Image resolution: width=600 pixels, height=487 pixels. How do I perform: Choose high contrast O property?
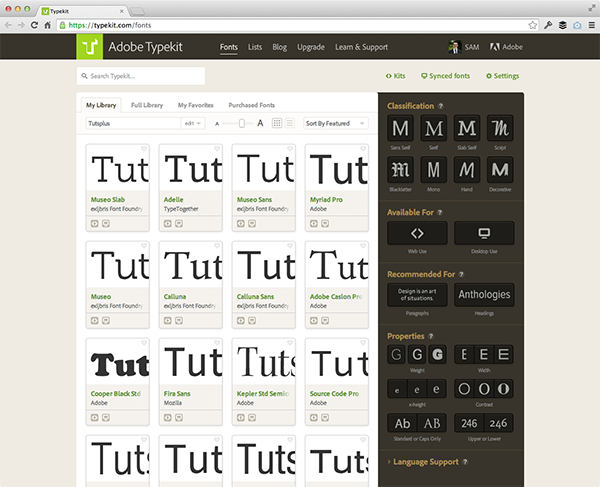point(504,389)
